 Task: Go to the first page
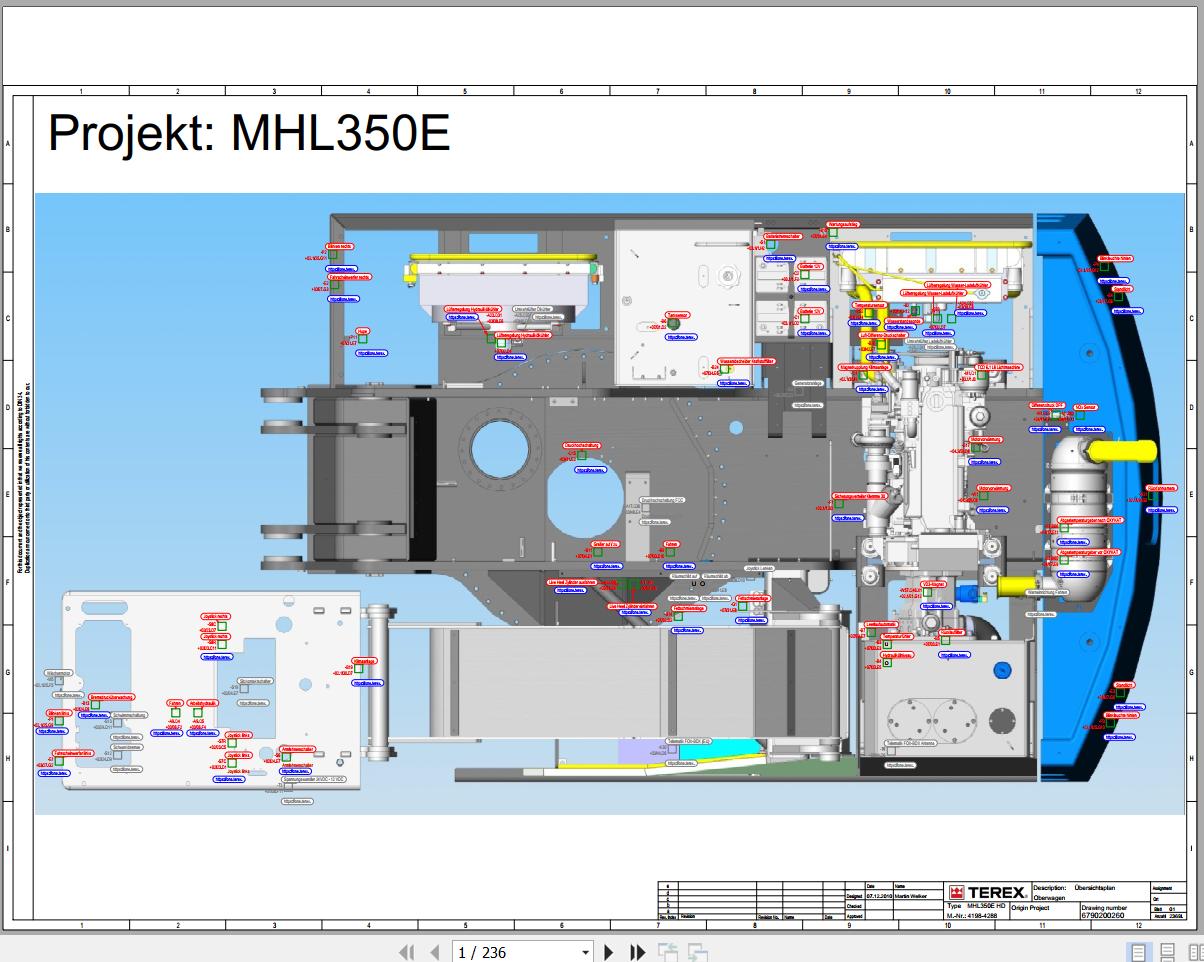[406, 952]
